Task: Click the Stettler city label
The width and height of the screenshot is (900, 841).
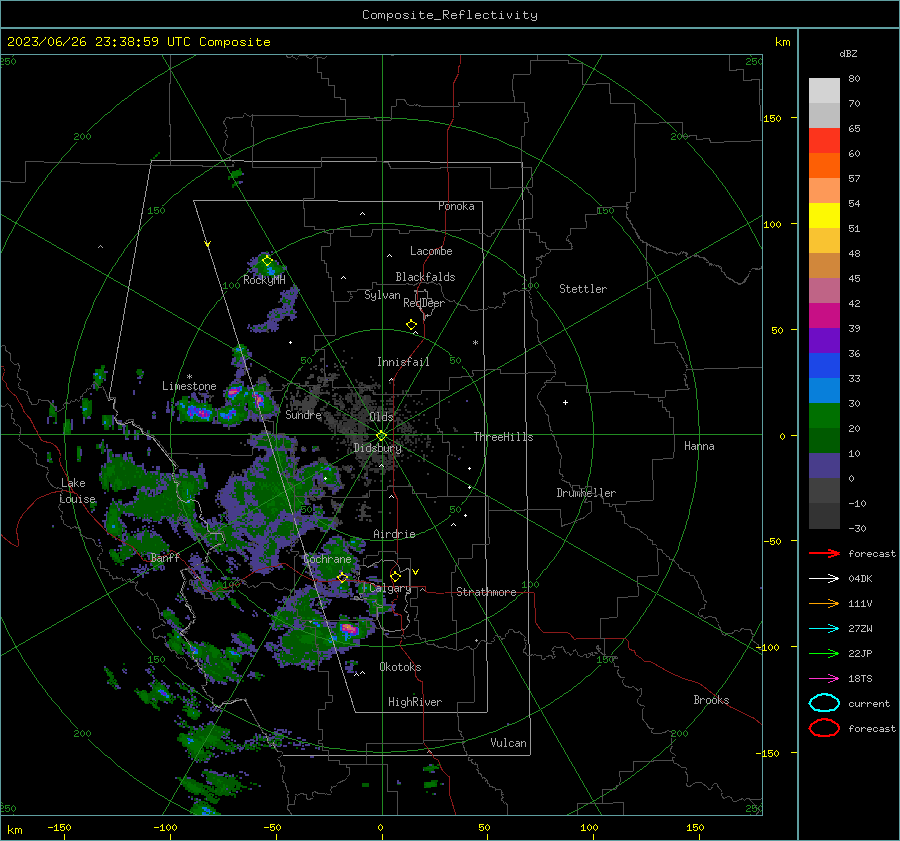Action: (583, 289)
